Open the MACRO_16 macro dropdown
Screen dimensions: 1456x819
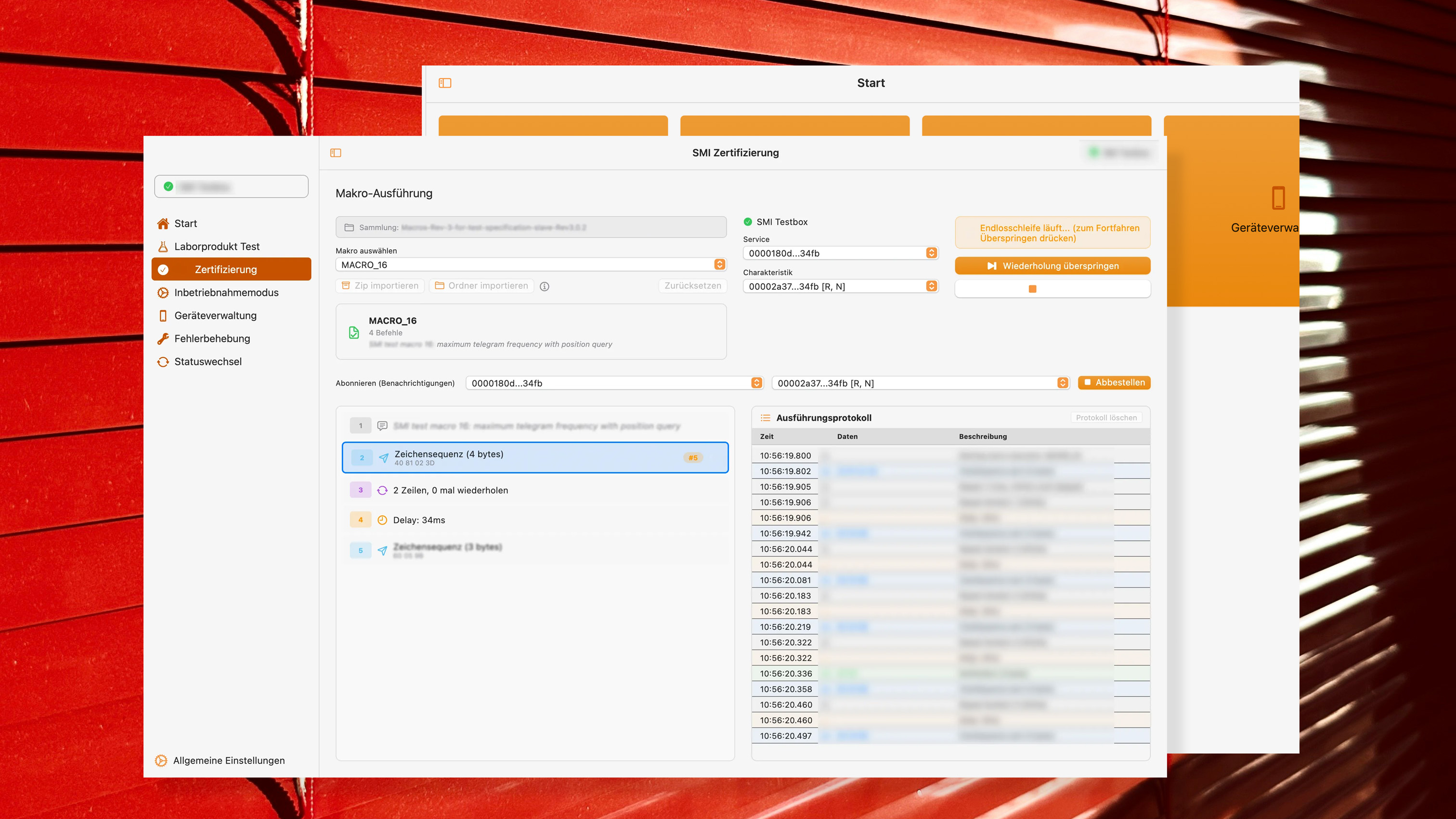[x=531, y=264]
